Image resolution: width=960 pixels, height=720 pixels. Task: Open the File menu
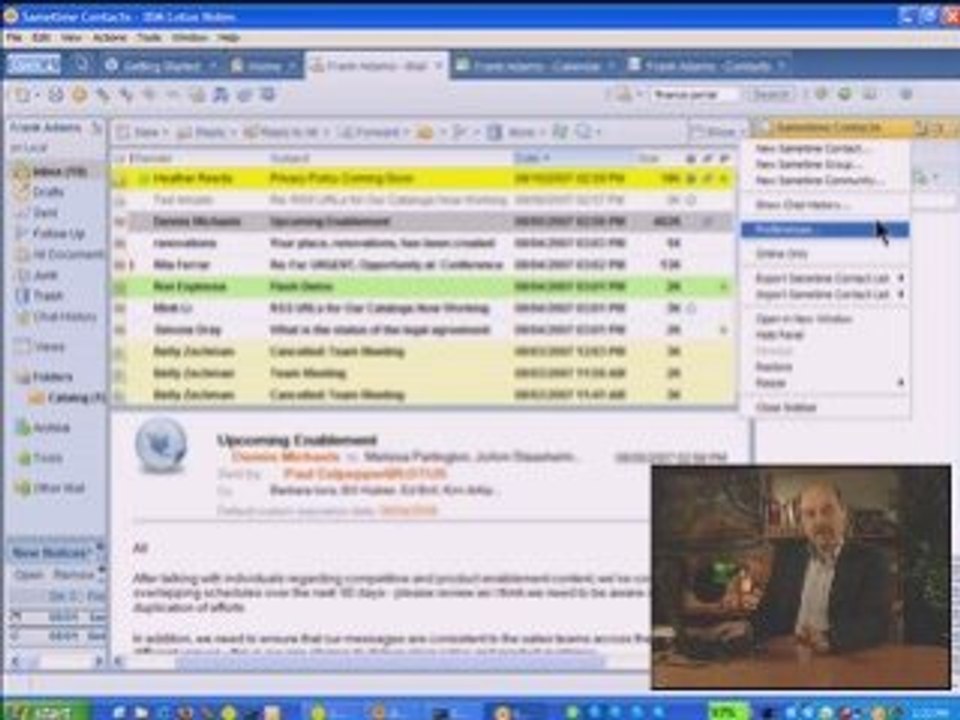[x=13, y=38]
